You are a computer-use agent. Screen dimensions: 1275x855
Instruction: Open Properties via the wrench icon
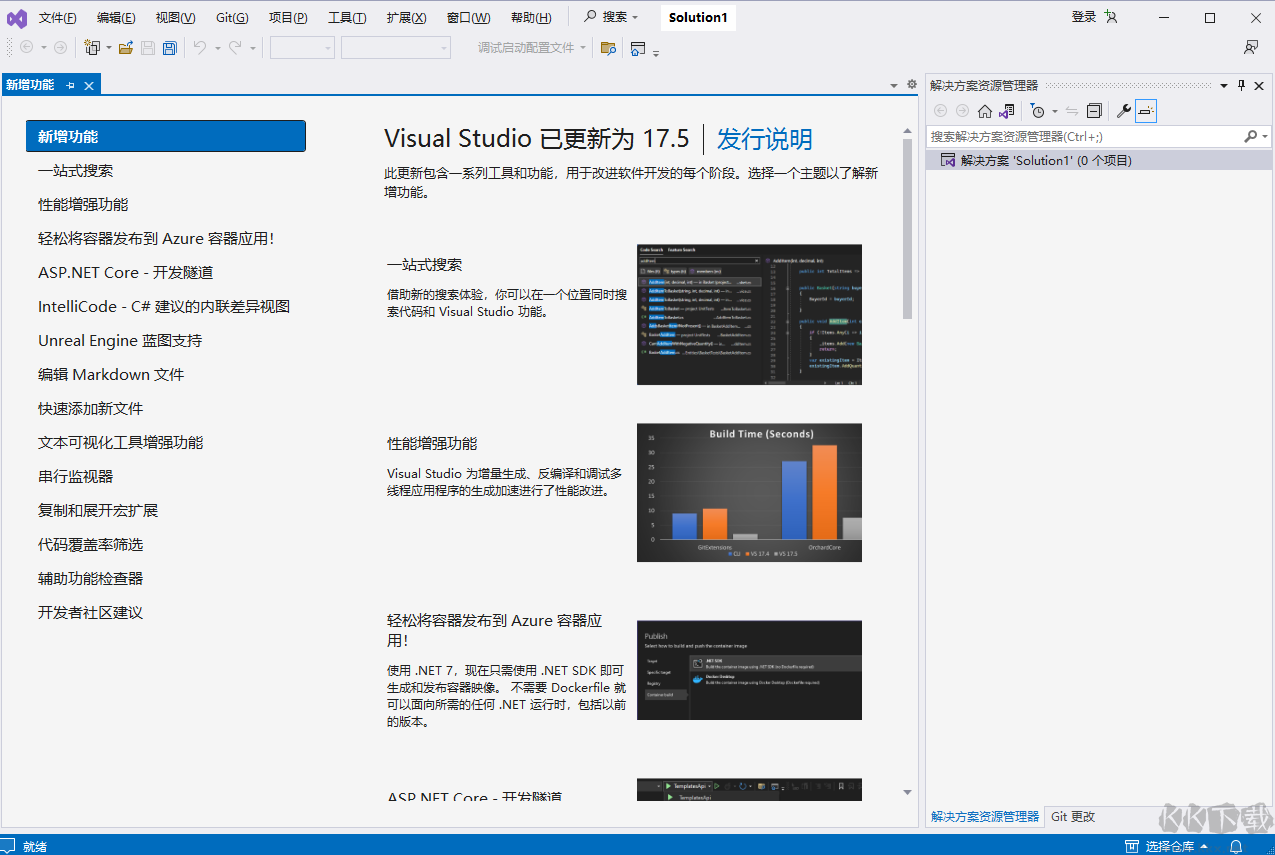(1124, 111)
